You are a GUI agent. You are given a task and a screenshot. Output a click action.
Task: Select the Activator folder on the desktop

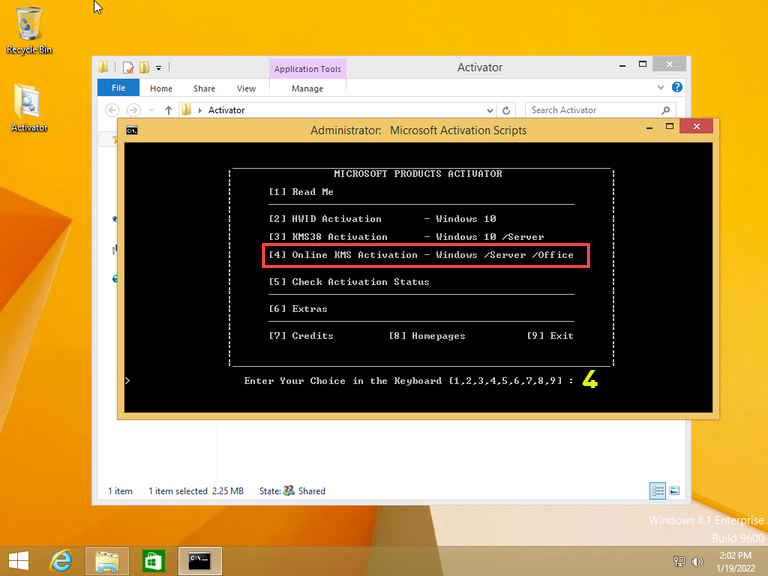[x=29, y=108]
